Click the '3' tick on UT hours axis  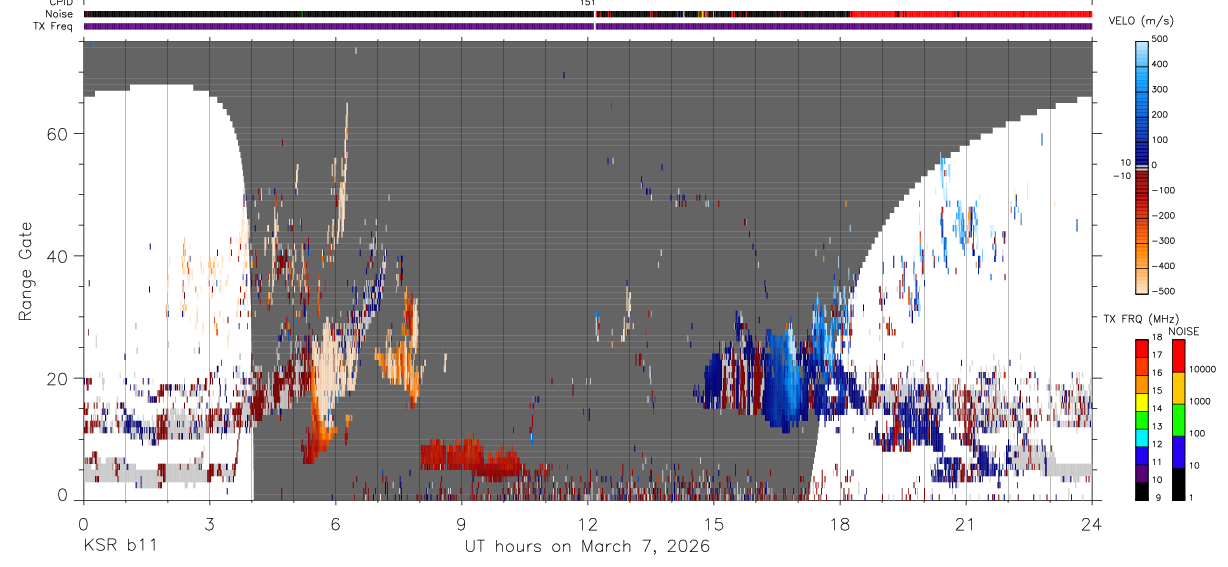pyautogui.click(x=209, y=523)
